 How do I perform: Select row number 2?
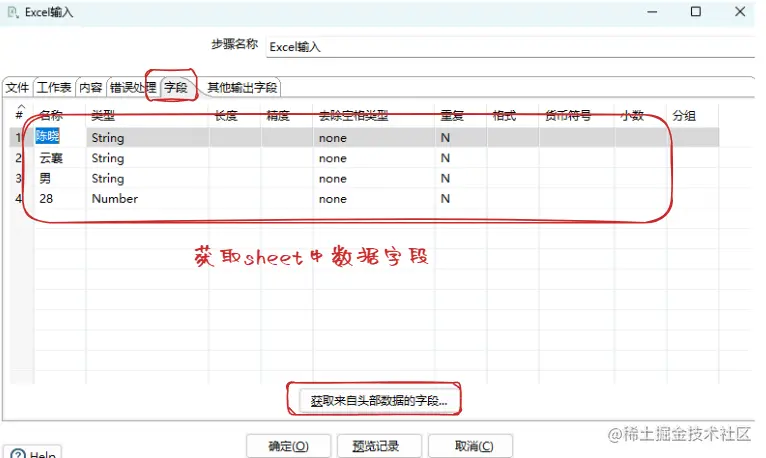coord(21,158)
